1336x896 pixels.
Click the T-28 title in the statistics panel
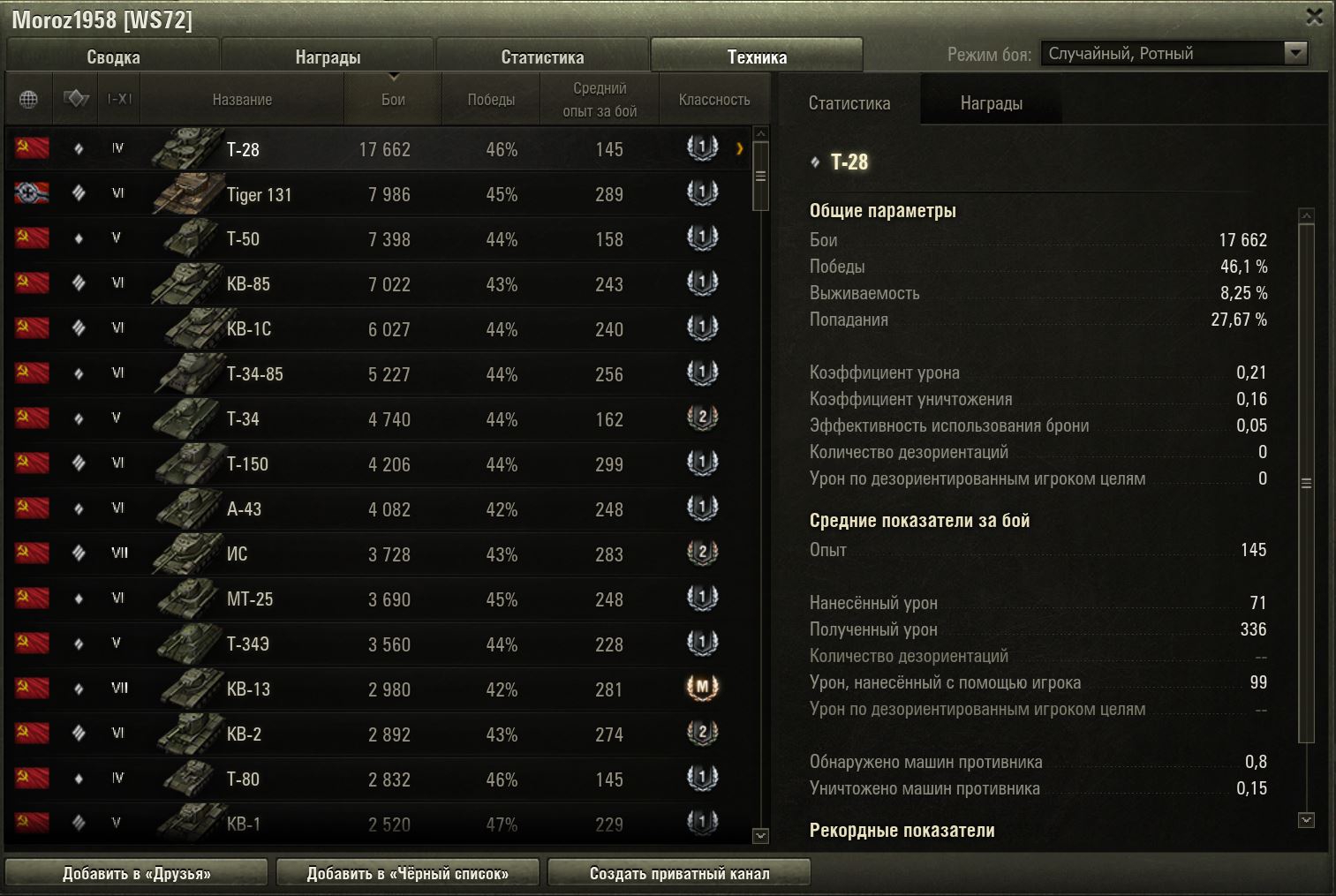coord(849,162)
